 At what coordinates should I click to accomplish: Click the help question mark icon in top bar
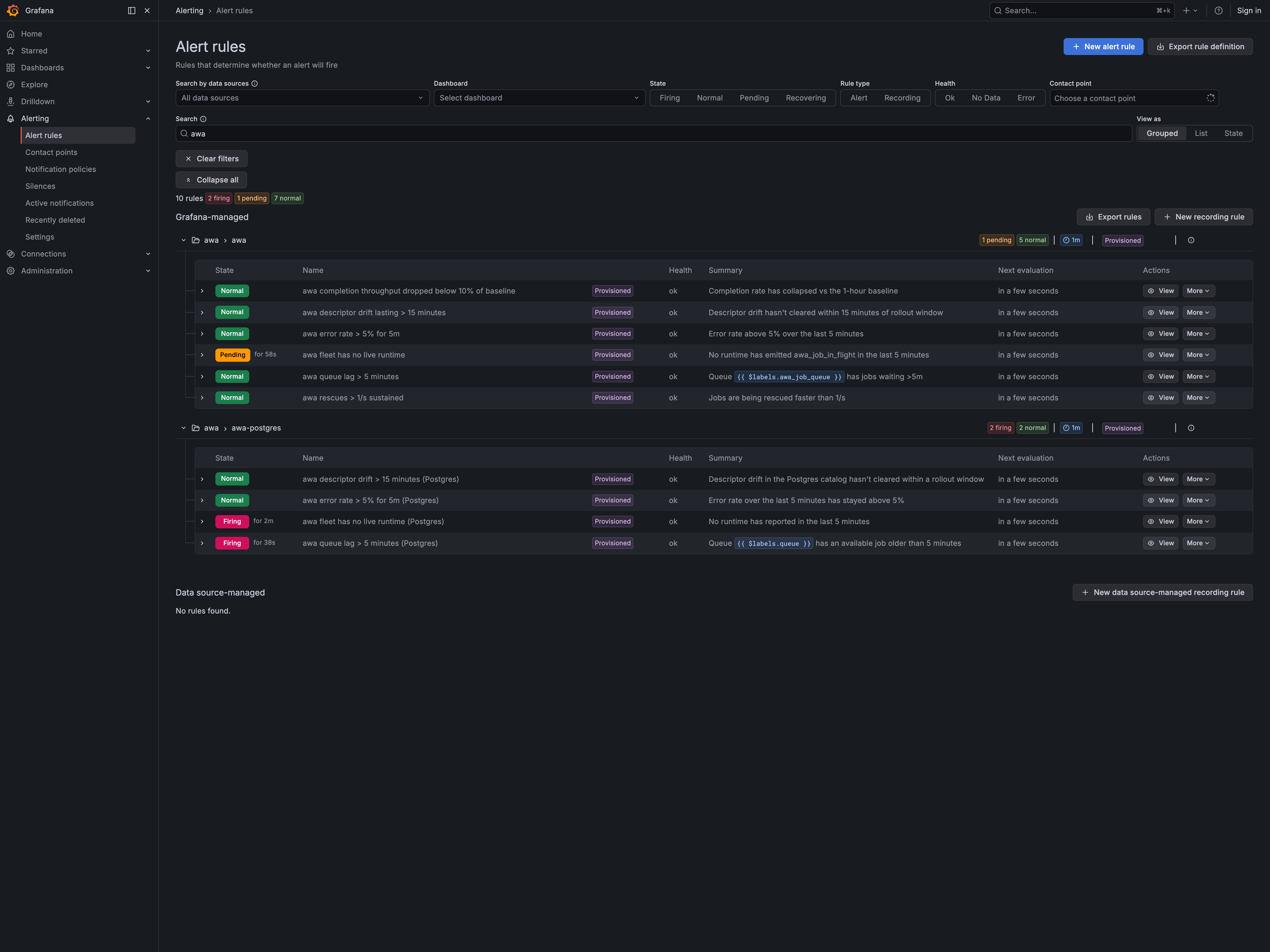1218,10
